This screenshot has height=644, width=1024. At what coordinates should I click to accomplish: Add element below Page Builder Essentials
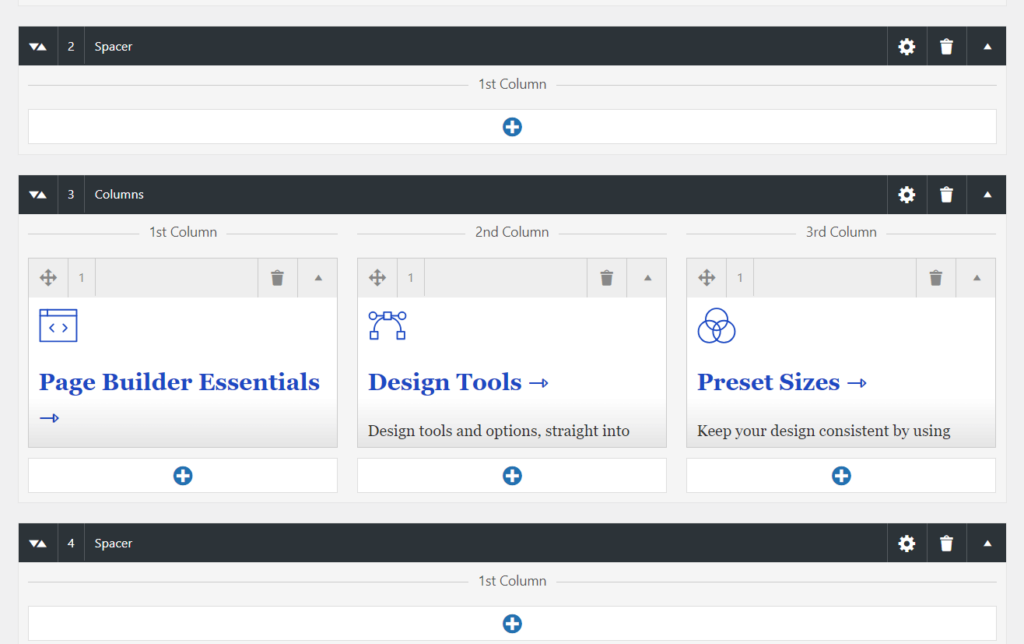tap(183, 475)
